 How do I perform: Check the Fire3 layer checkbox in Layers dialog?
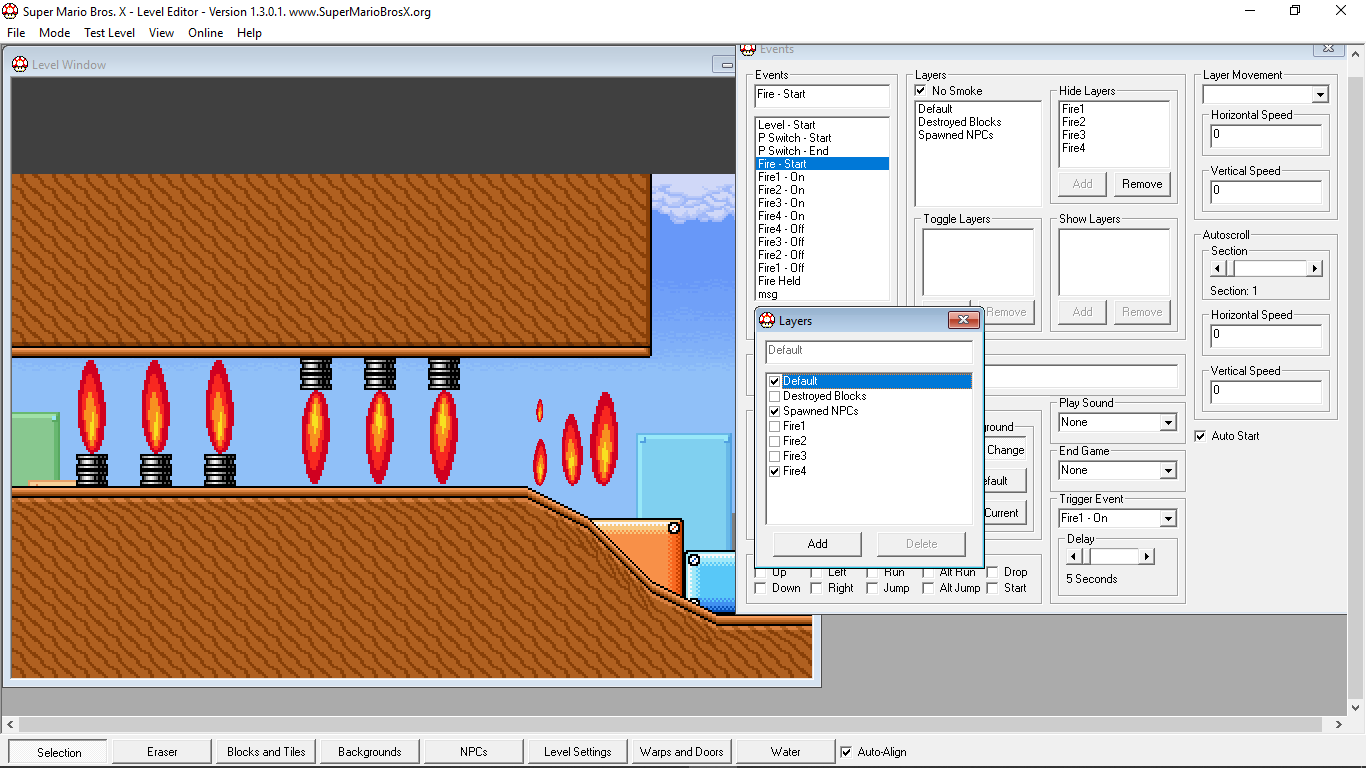(774, 456)
